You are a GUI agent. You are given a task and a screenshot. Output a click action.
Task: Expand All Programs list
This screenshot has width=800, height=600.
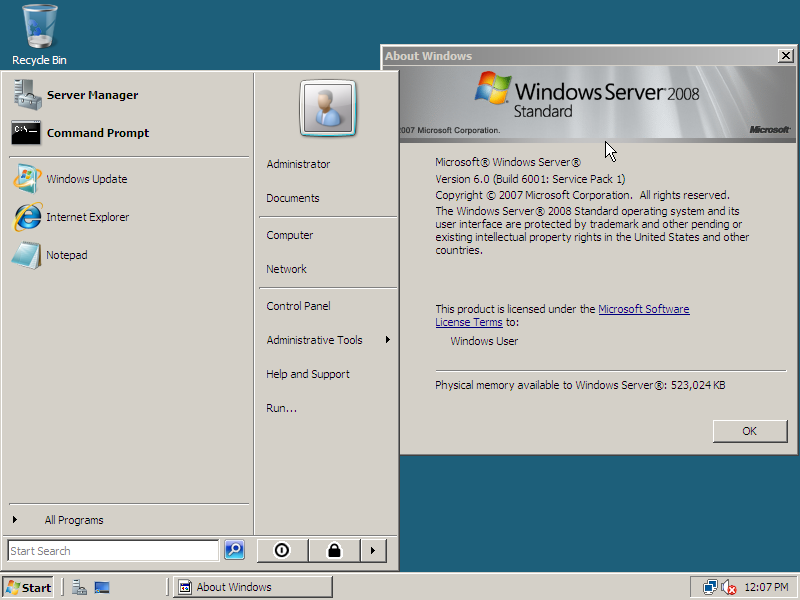click(73, 520)
